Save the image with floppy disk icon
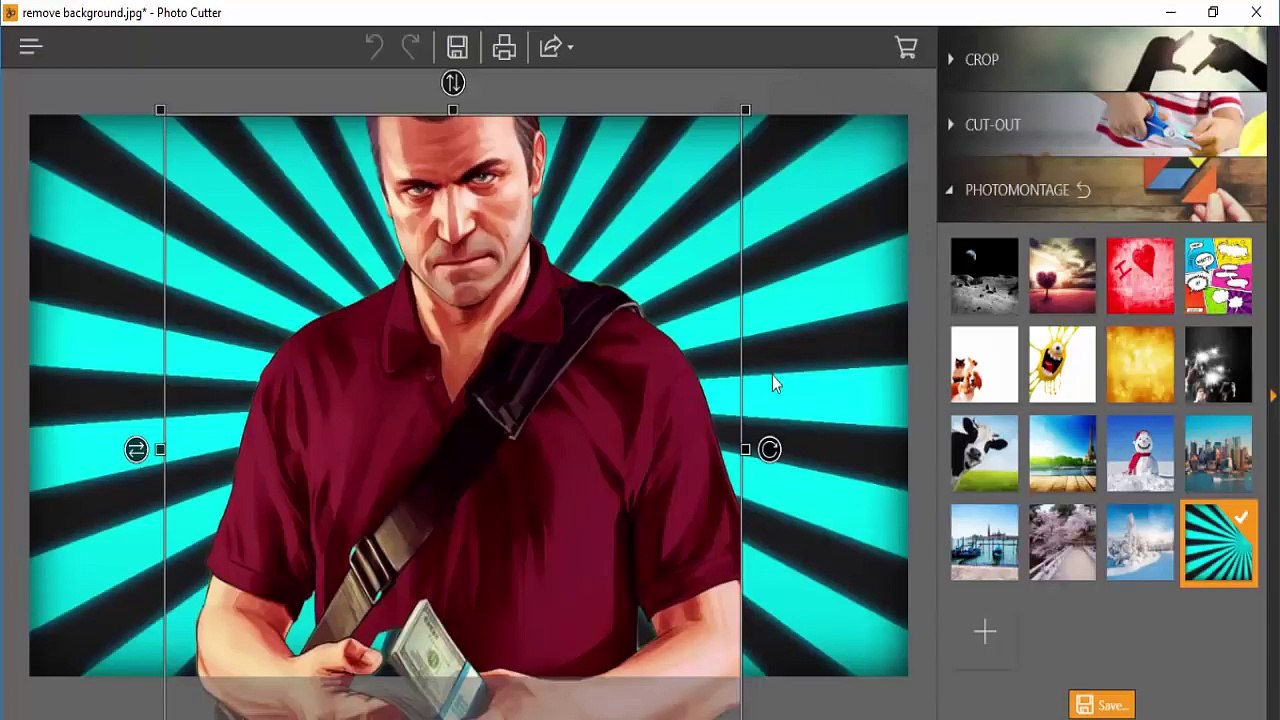The image size is (1280, 720). (457, 47)
